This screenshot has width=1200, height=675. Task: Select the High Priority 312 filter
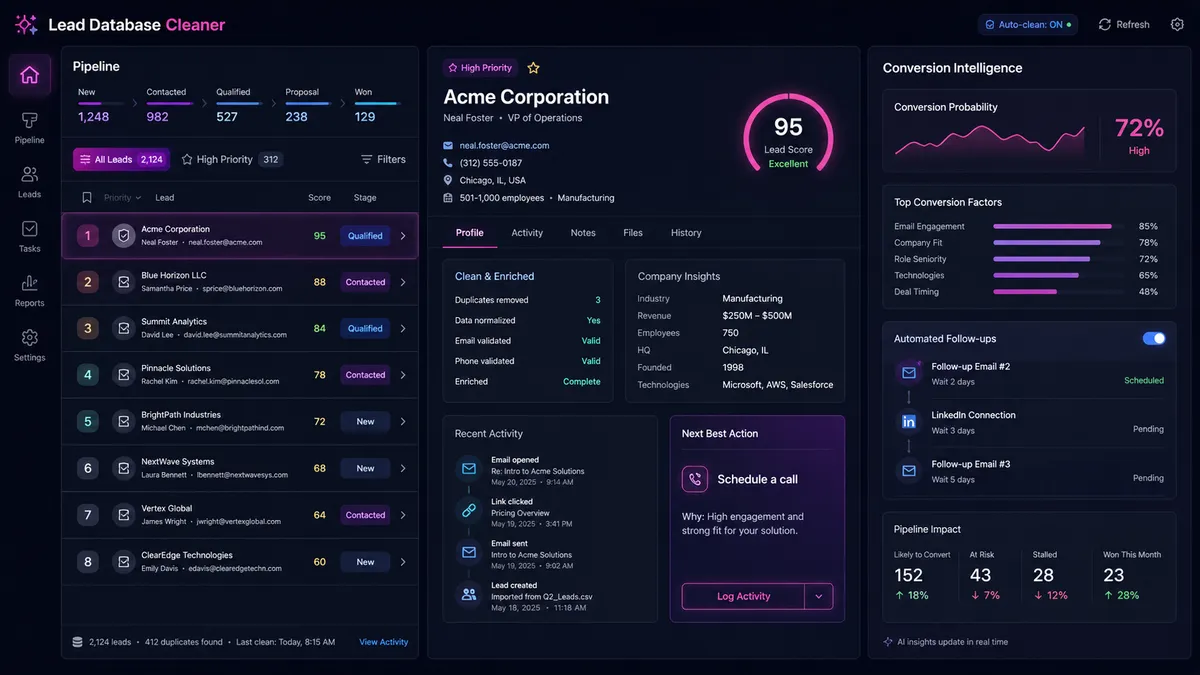(x=231, y=159)
